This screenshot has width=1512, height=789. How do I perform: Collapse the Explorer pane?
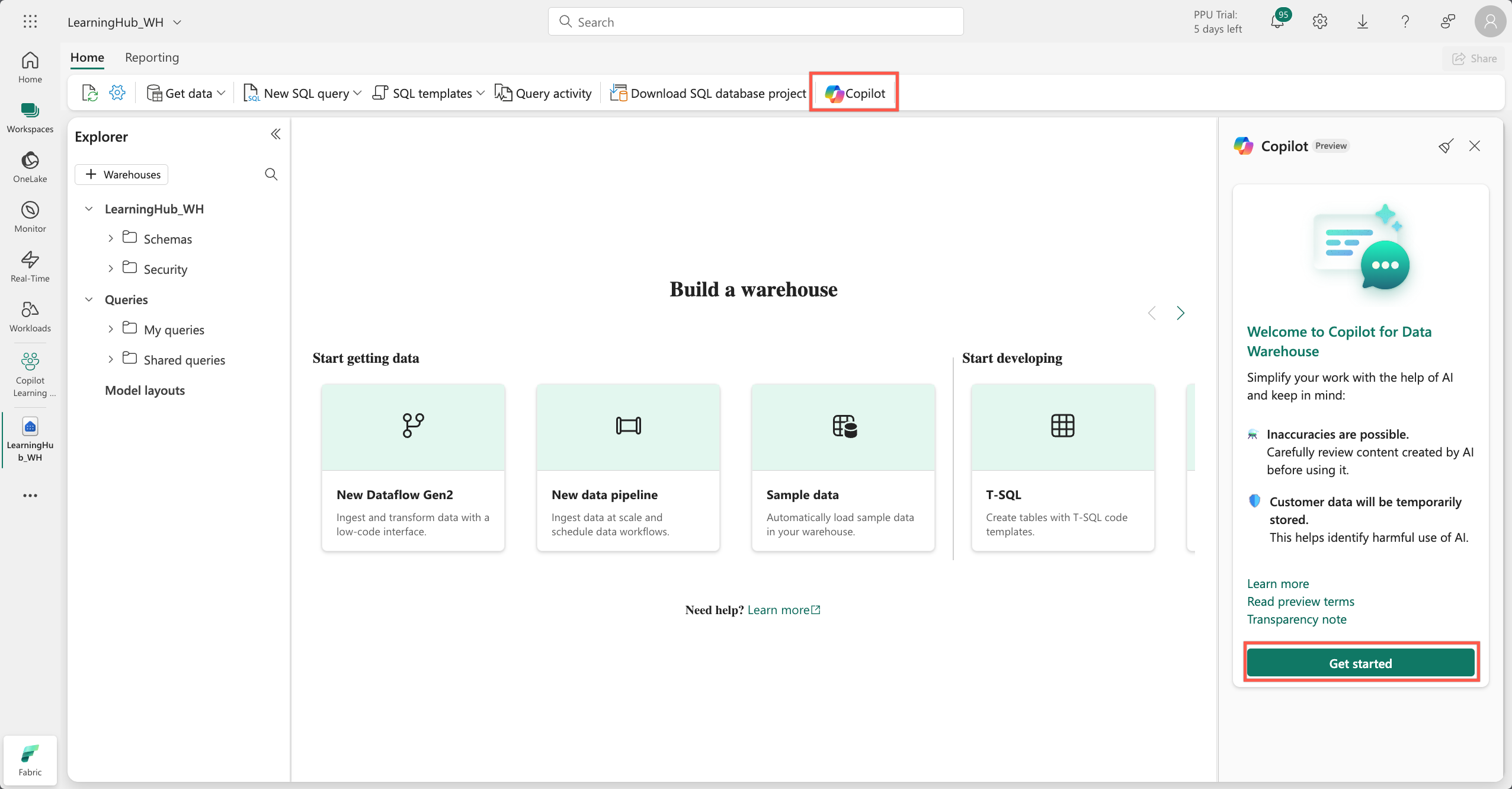(x=276, y=135)
